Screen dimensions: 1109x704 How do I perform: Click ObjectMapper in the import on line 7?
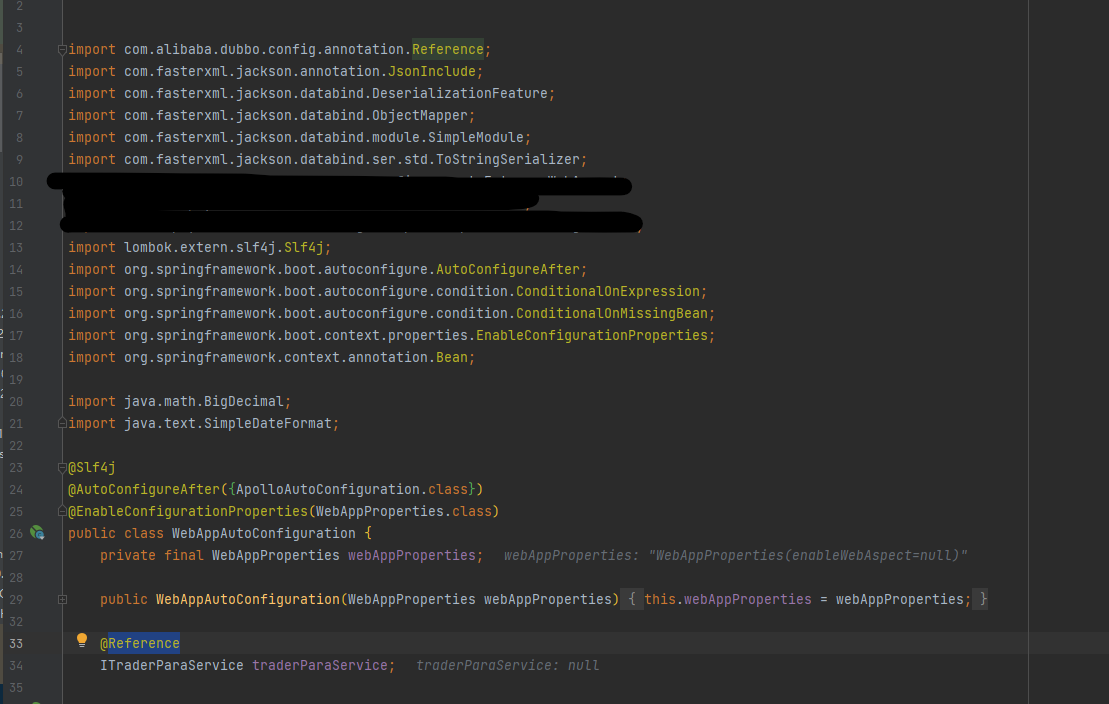point(420,115)
